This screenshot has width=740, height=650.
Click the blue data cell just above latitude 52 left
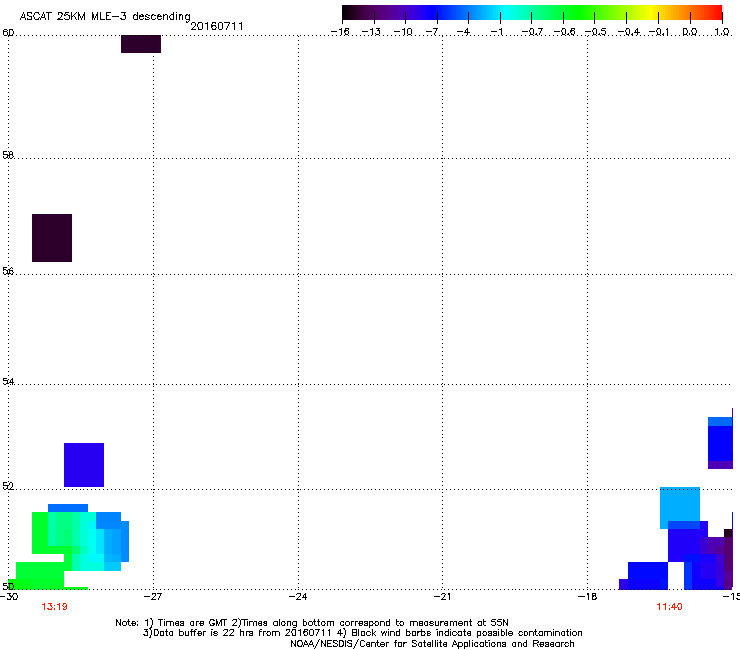tap(84, 465)
